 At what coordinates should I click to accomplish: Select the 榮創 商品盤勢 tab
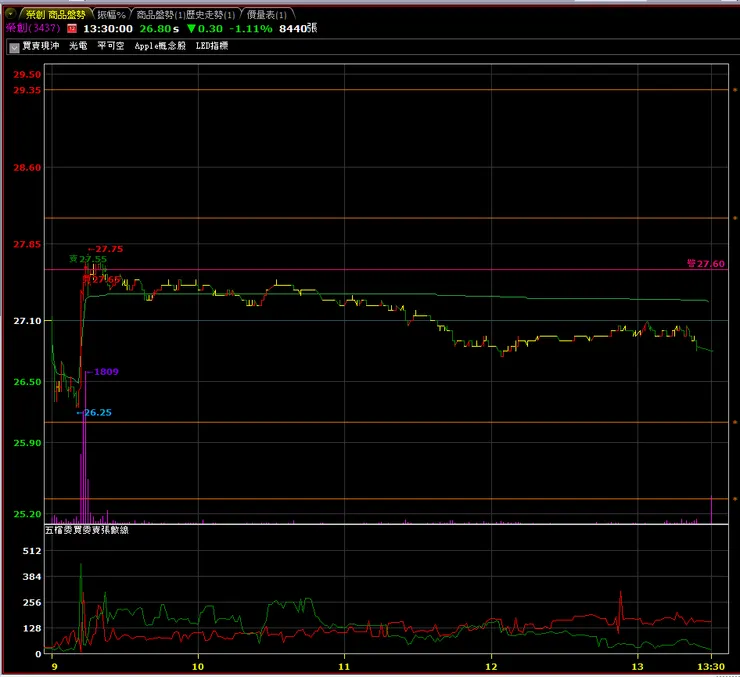coord(56,15)
